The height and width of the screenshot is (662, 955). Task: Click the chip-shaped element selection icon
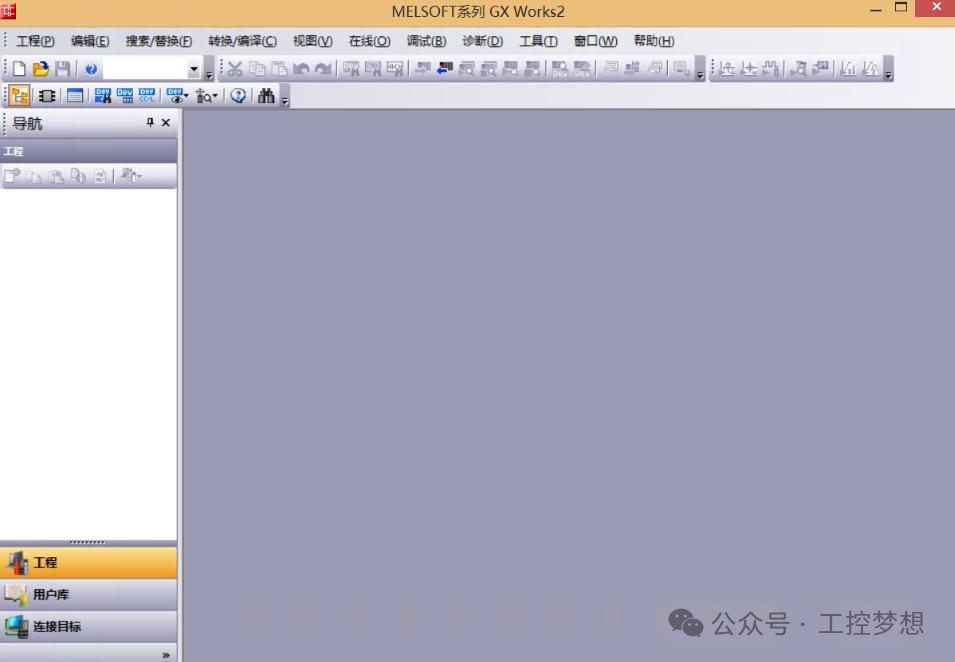(x=47, y=96)
